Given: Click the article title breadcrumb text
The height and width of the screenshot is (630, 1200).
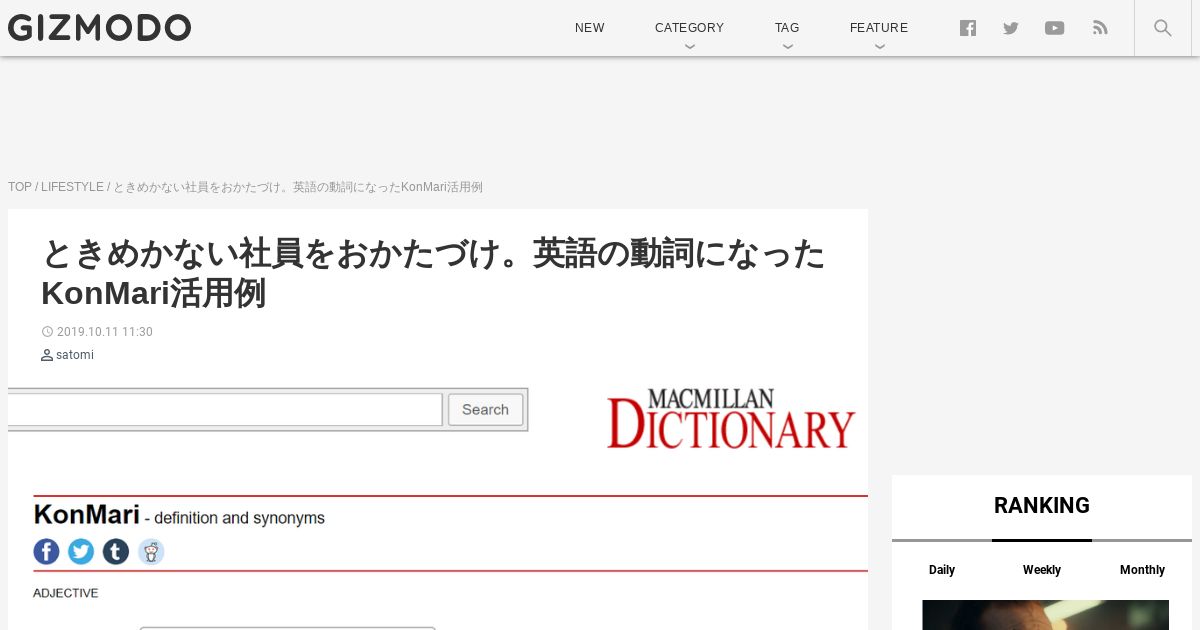Looking at the screenshot, I should pos(298,187).
